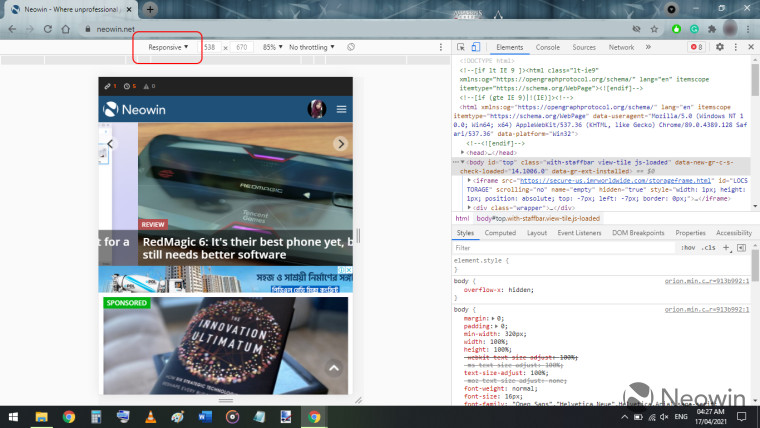Open Windows Start menu
This screenshot has width=760, height=428.
(14, 417)
